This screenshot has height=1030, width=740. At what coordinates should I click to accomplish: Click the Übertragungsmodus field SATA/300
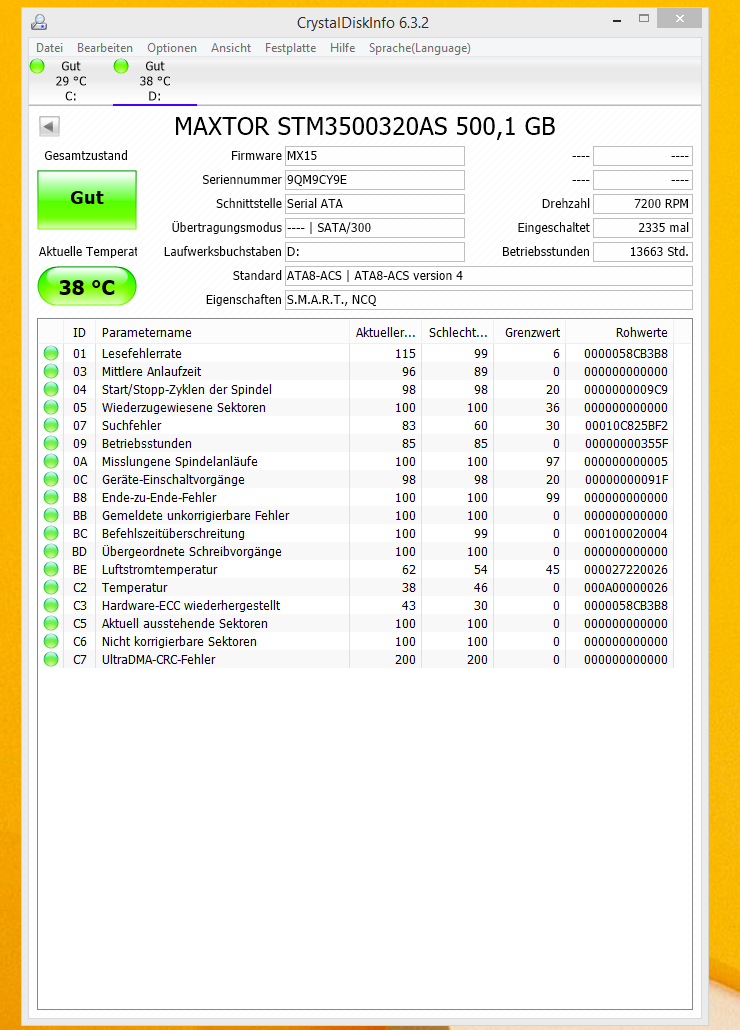click(x=374, y=228)
